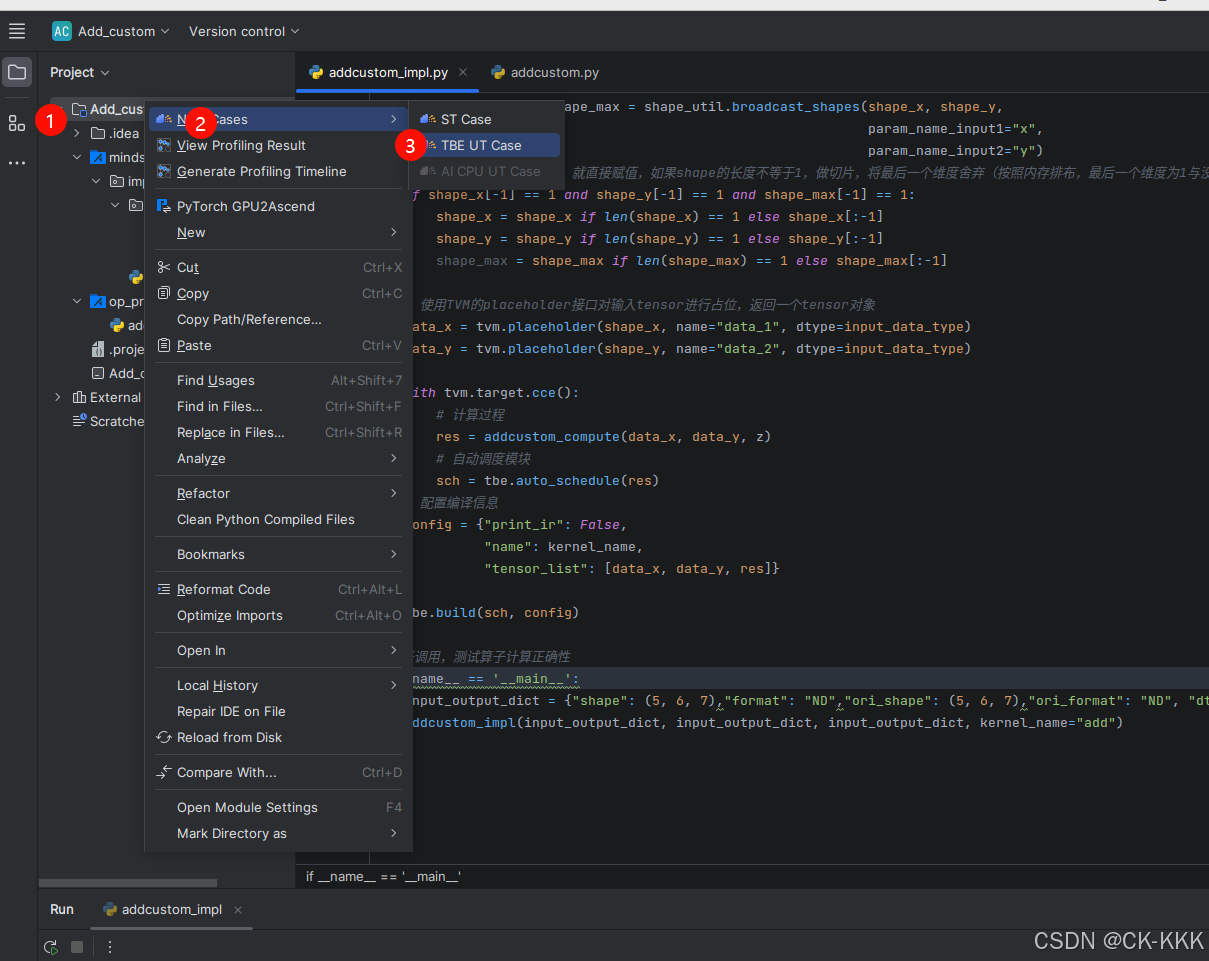Open the Structure tool window icon
This screenshot has height=961, width=1209.
(x=17, y=123)
